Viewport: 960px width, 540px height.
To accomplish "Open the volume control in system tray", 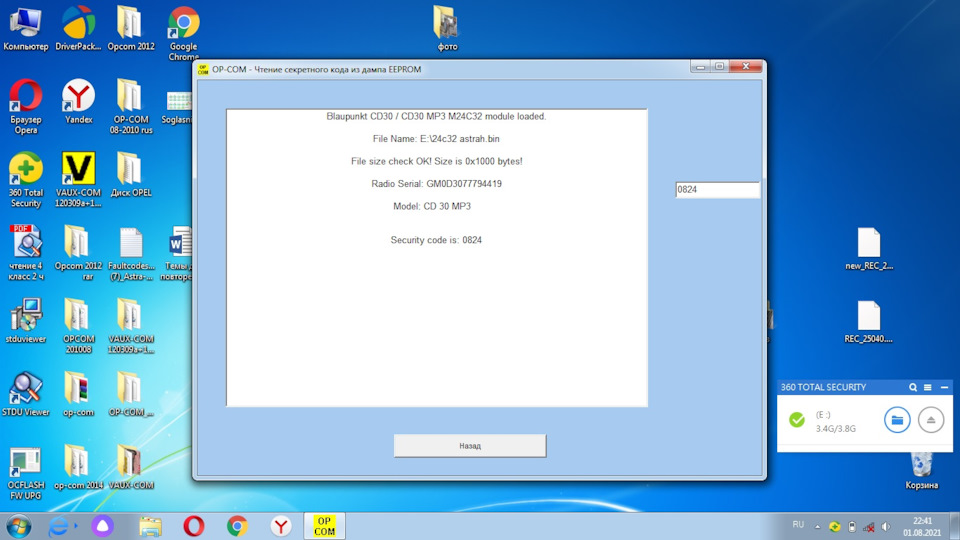I will (x=886, y=527).
